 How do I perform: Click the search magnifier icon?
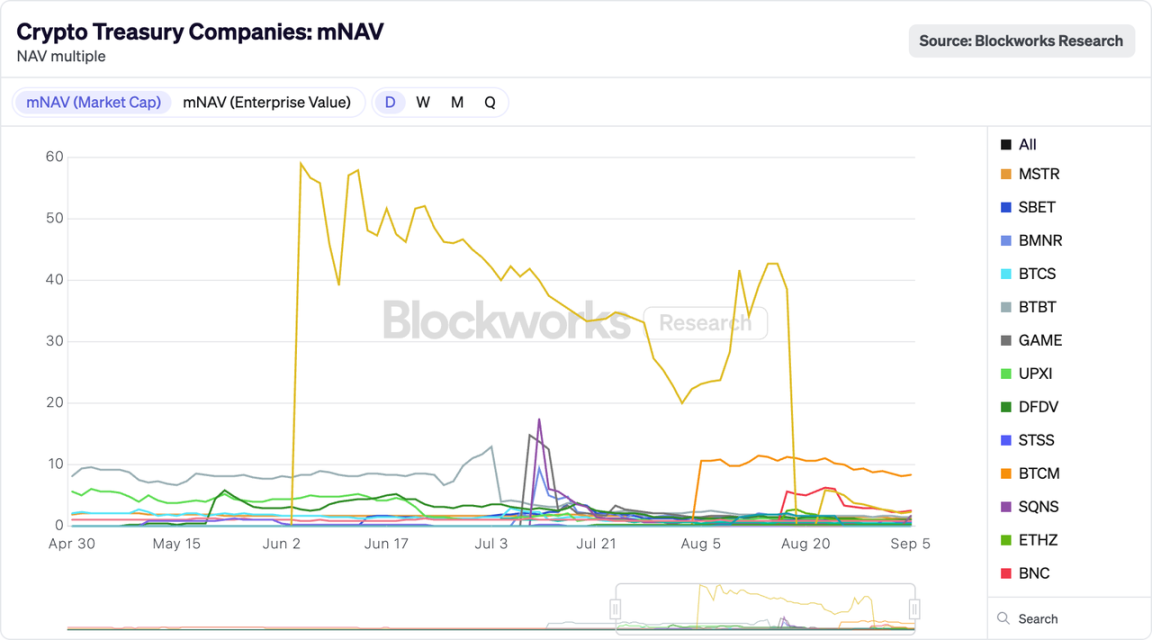pyautogui.click(x=1004, y=619)
